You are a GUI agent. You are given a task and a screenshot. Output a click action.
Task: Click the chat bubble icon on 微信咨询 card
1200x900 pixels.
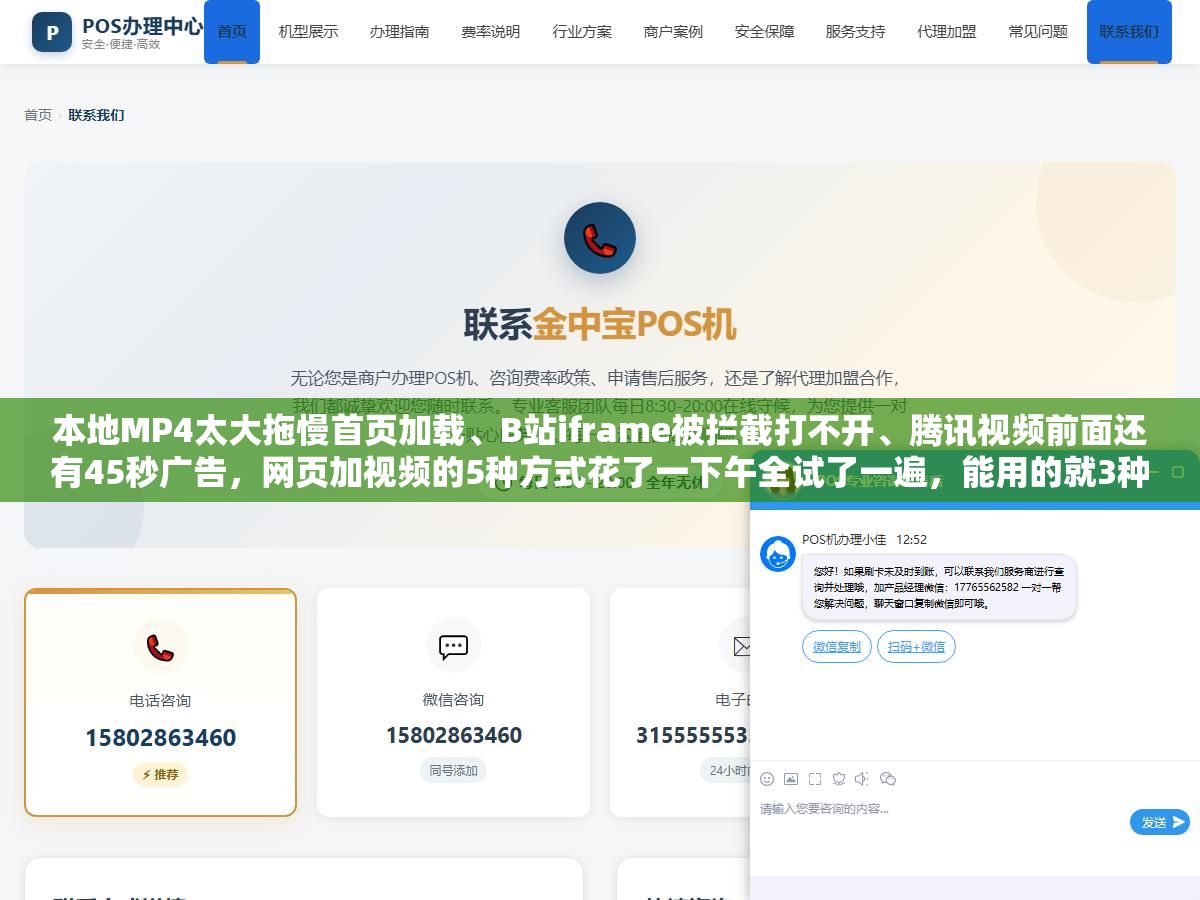tap(454, 645)
